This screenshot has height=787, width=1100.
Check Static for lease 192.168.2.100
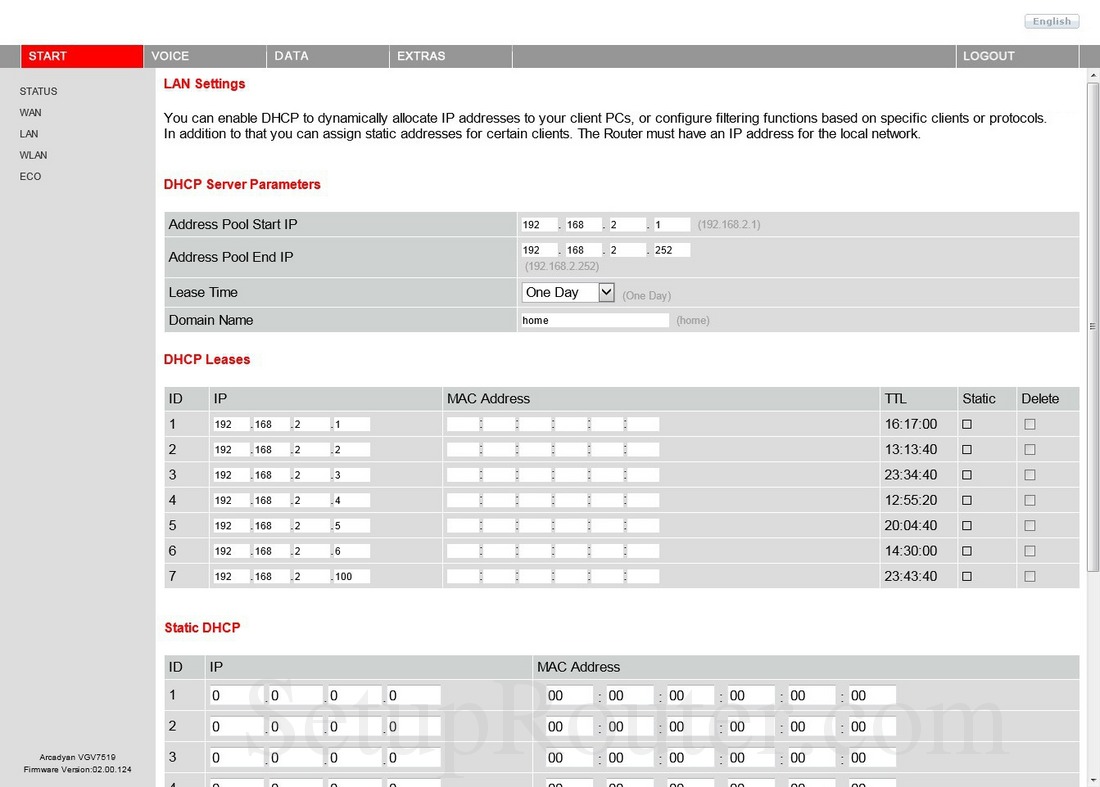click(x=967, y=577)
